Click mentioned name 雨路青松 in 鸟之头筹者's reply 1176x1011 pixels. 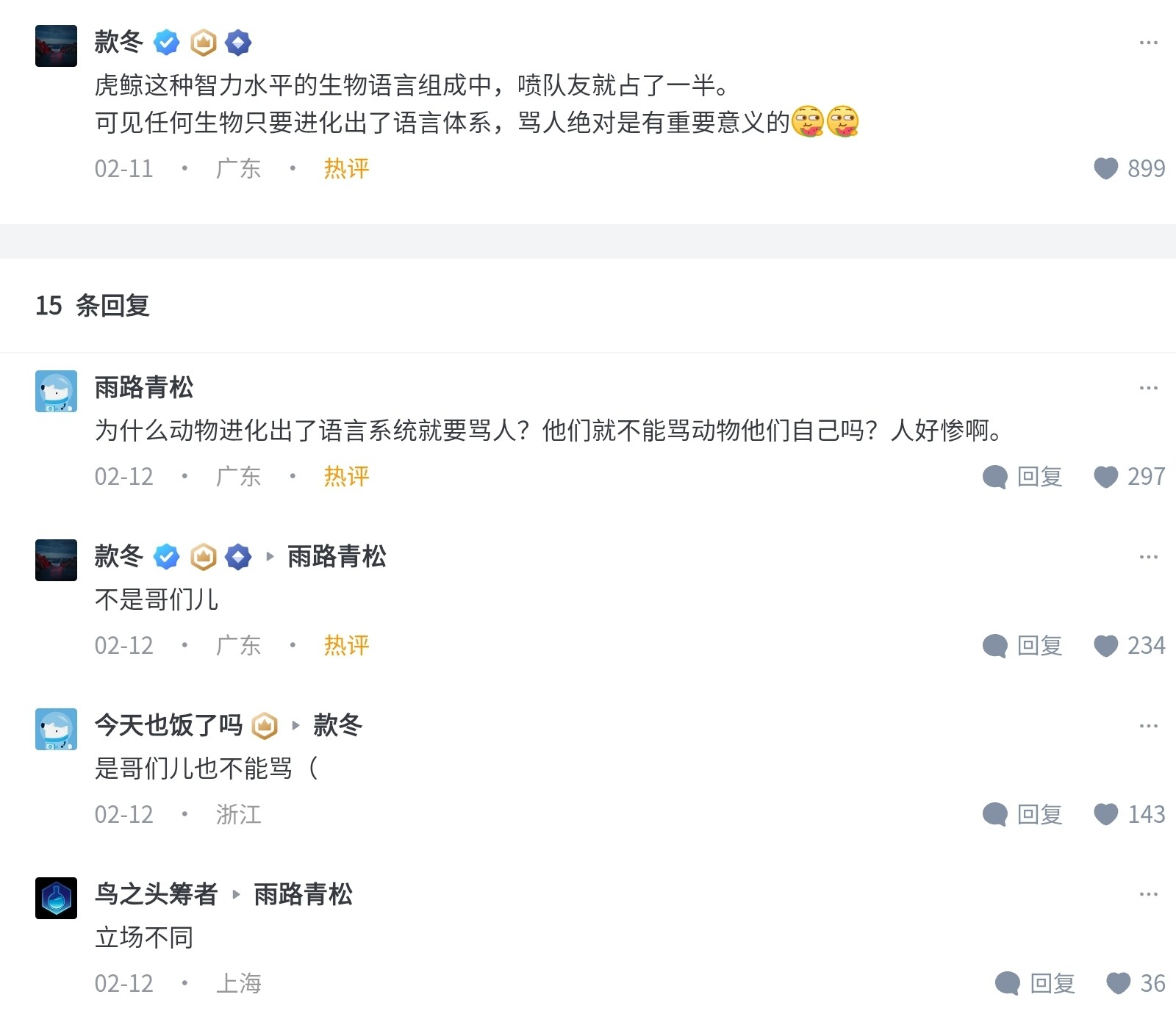click(x=303, y=894)
